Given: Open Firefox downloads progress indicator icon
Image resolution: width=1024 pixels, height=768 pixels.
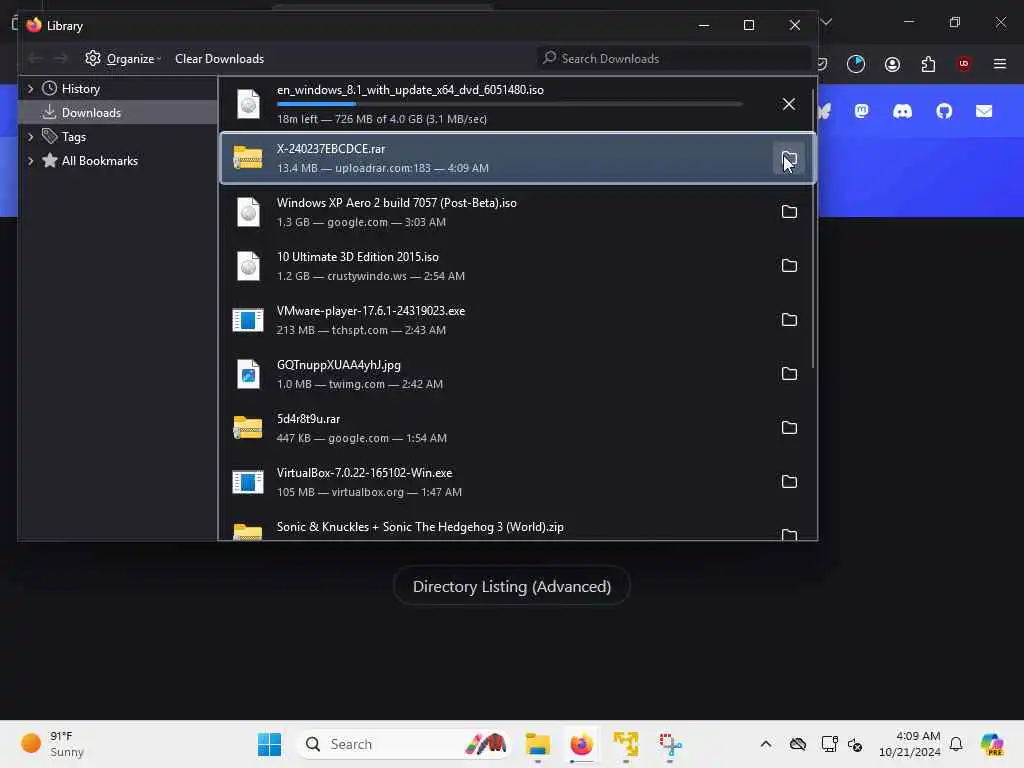Looking at the screenshot, I should point(856,64).
